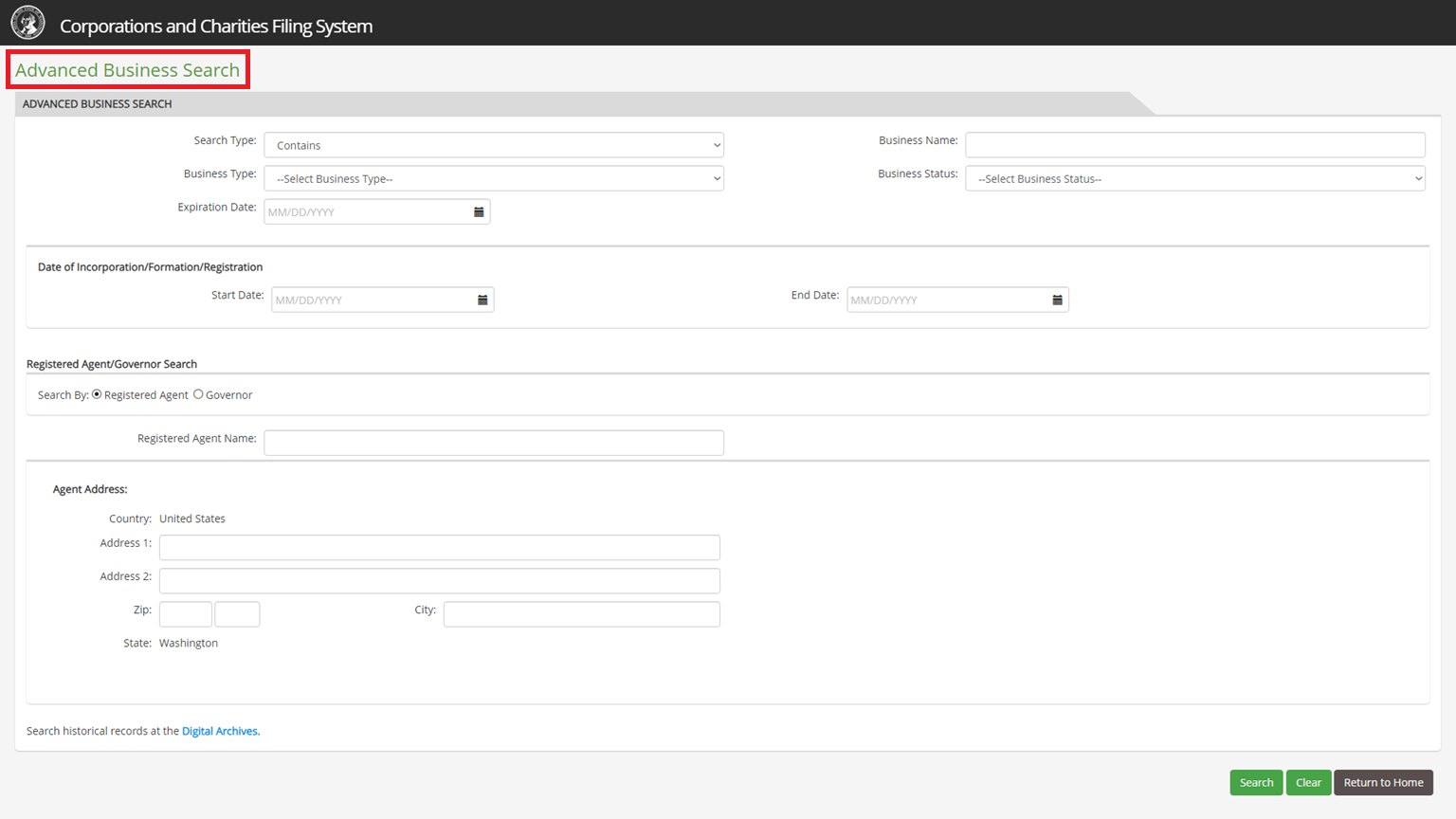
Task: Click the state seal logo in header
Action: (x=27, y=23)
